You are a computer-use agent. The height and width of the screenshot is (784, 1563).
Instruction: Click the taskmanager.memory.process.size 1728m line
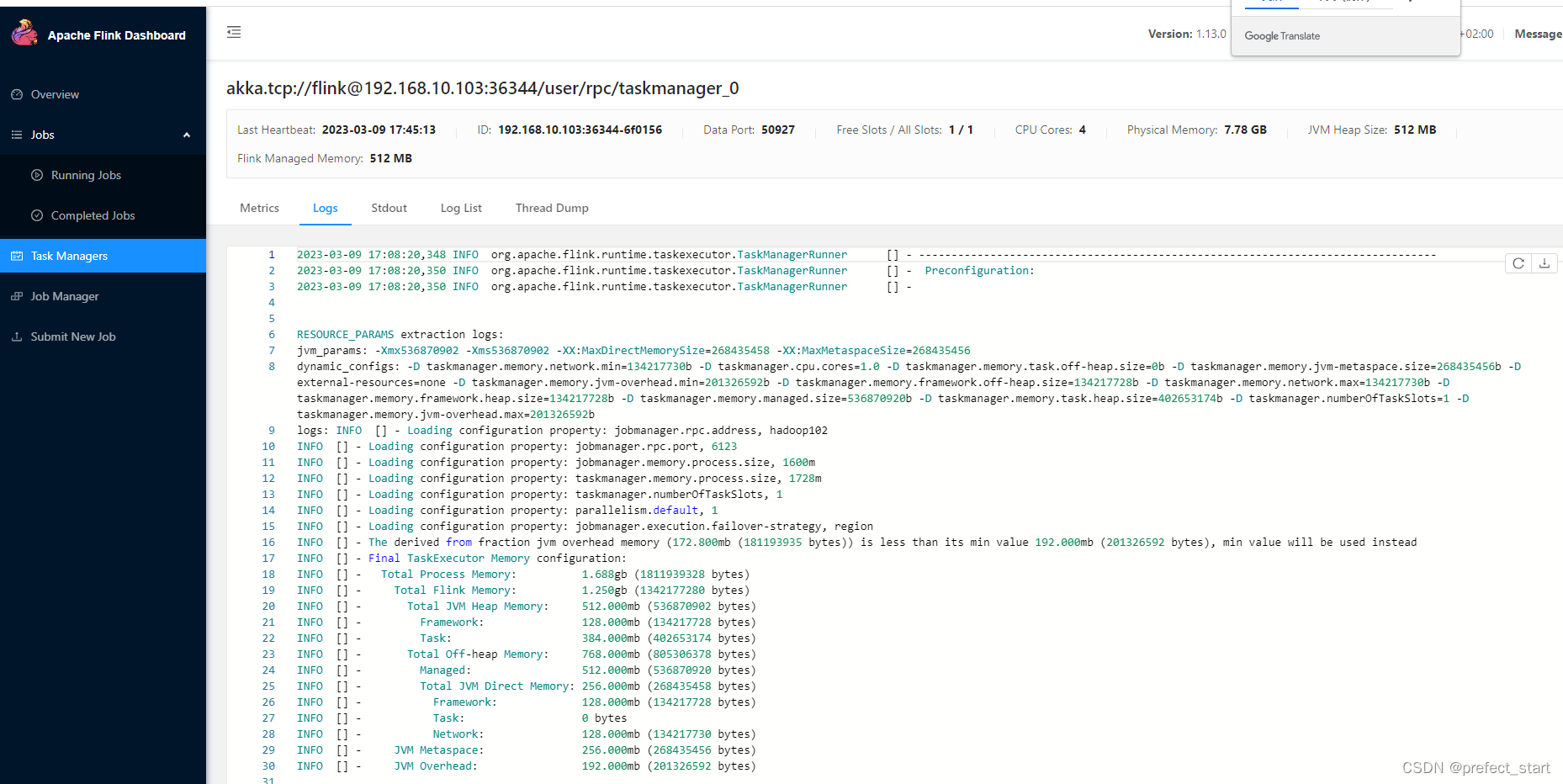click(559, 479)
